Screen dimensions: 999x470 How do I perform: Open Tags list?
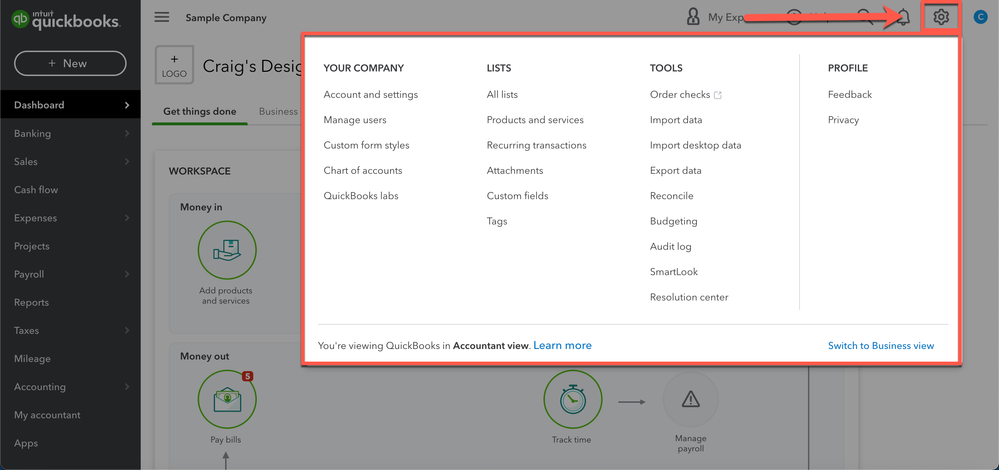tap(497, 221)
